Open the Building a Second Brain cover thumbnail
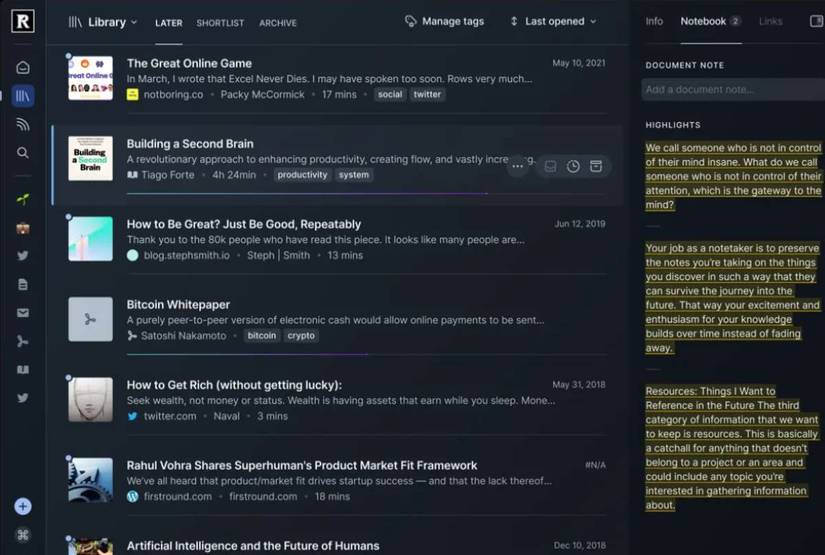The image size is (825, 555). click(x=90, y=158)
